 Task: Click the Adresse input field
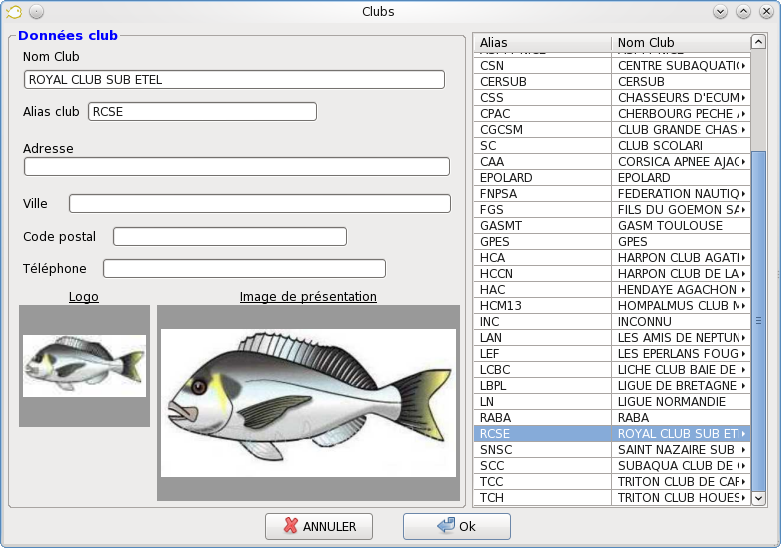click(x=237, y=167)
